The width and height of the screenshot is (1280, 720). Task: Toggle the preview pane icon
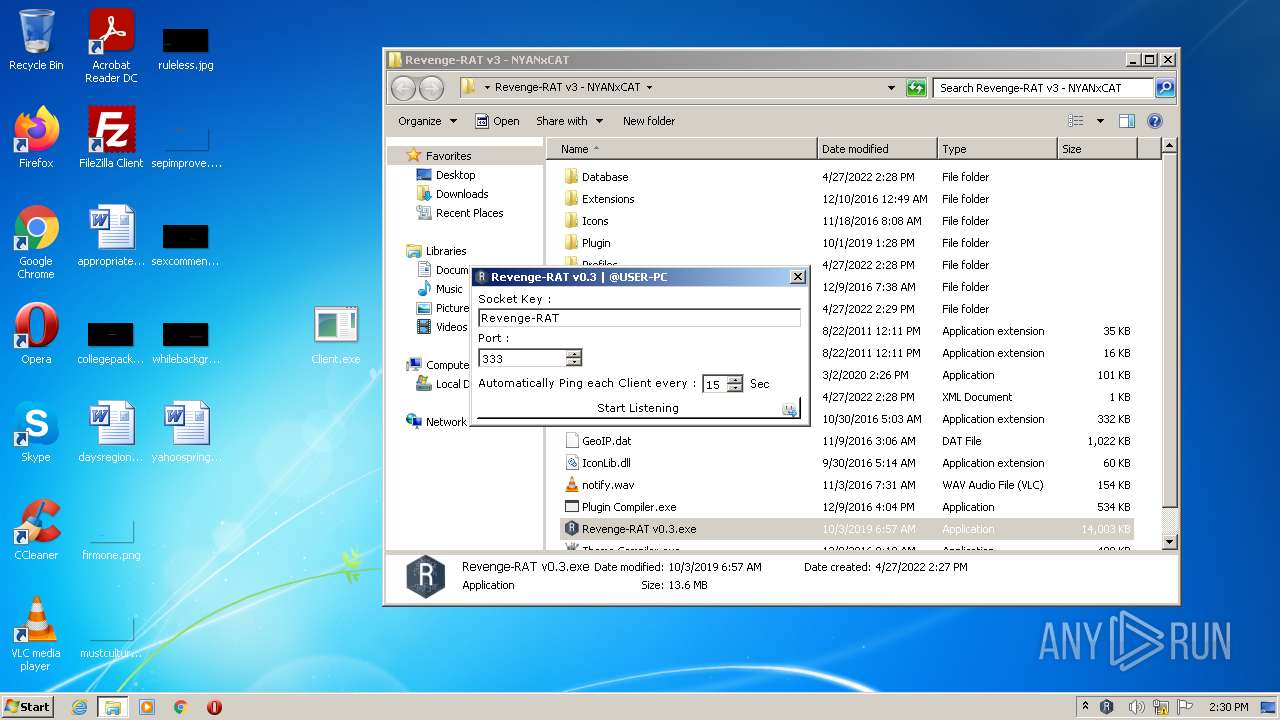(x=1127, y=121)
